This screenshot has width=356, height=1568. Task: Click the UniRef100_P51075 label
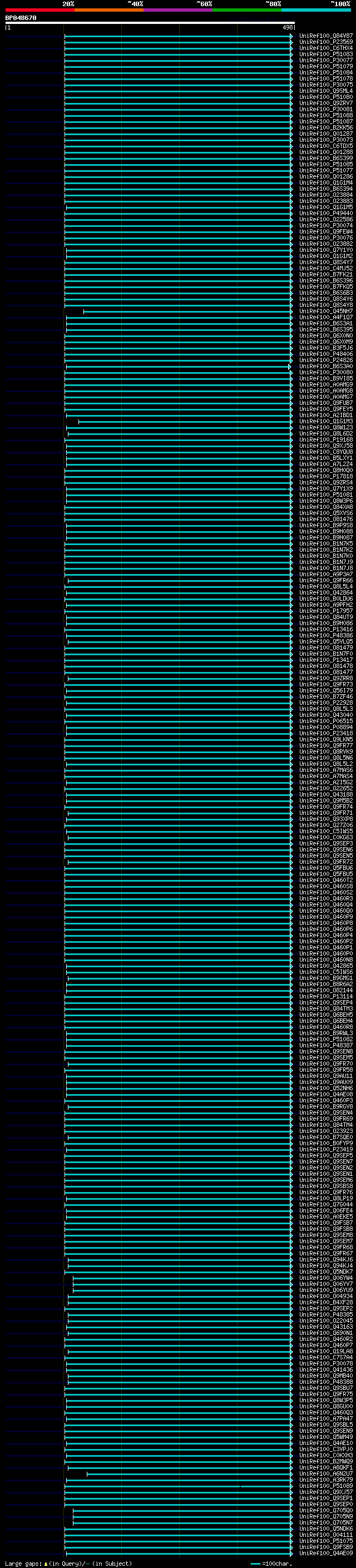point(326,1541)
